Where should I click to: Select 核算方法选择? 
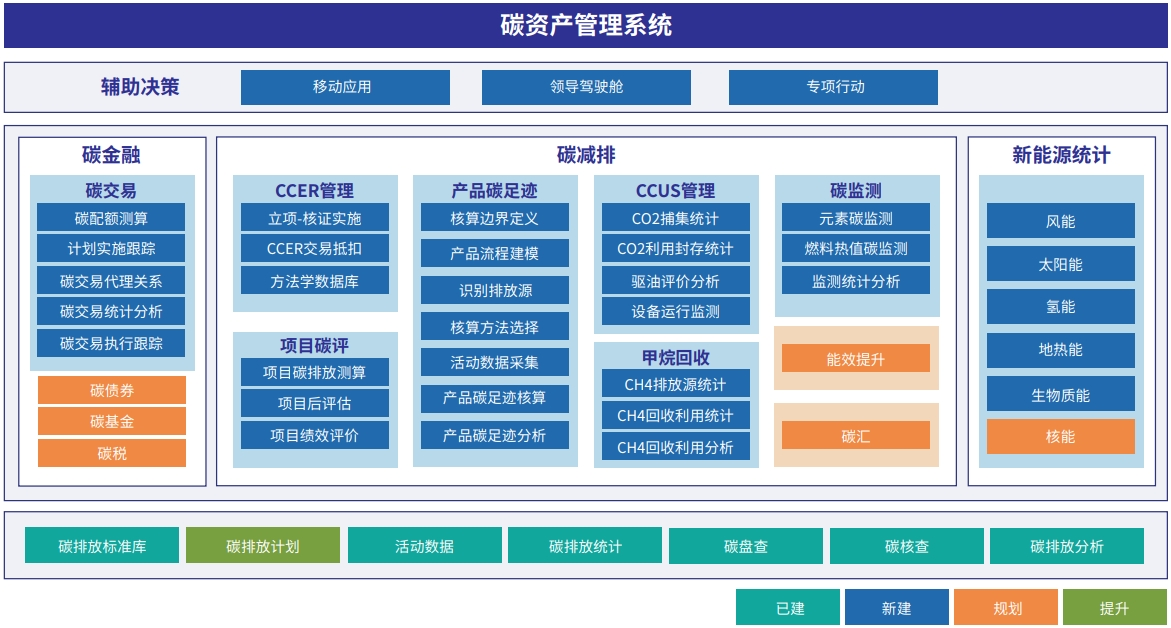pyautogui.click(x=494, y=326)
